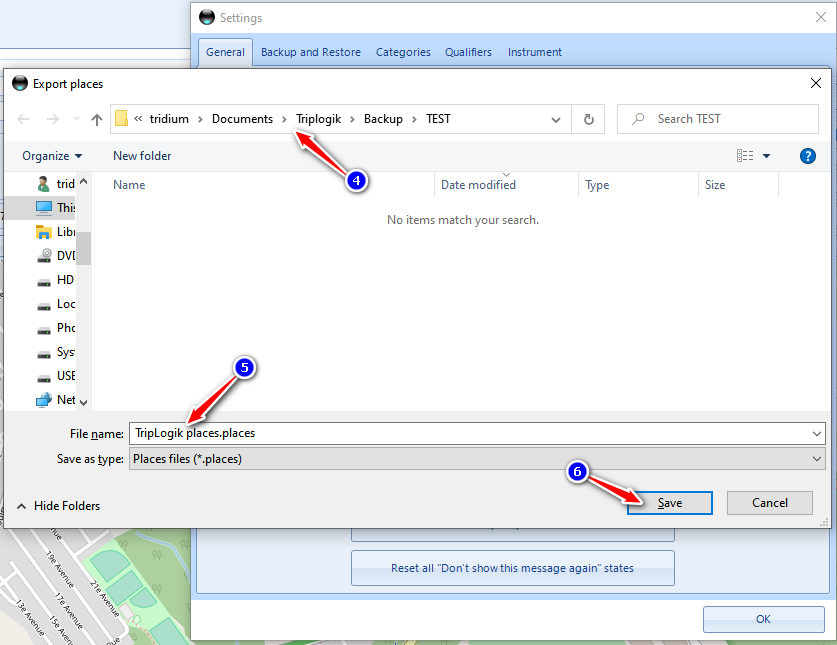Select the DVD drive in navigation tree

click(x=56, y=256)
